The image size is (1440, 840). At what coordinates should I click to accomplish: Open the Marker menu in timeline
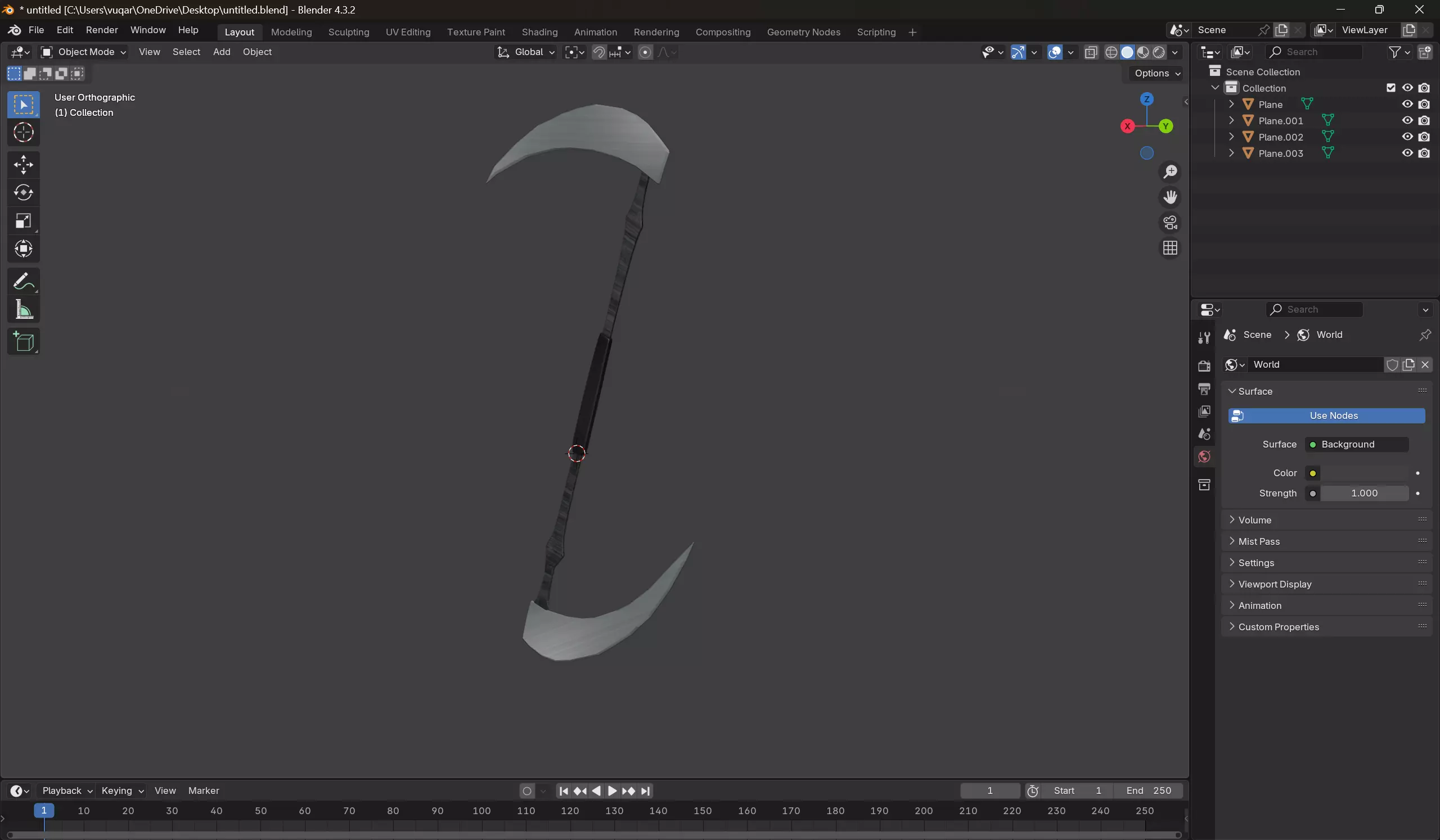[x=204, y=791]
